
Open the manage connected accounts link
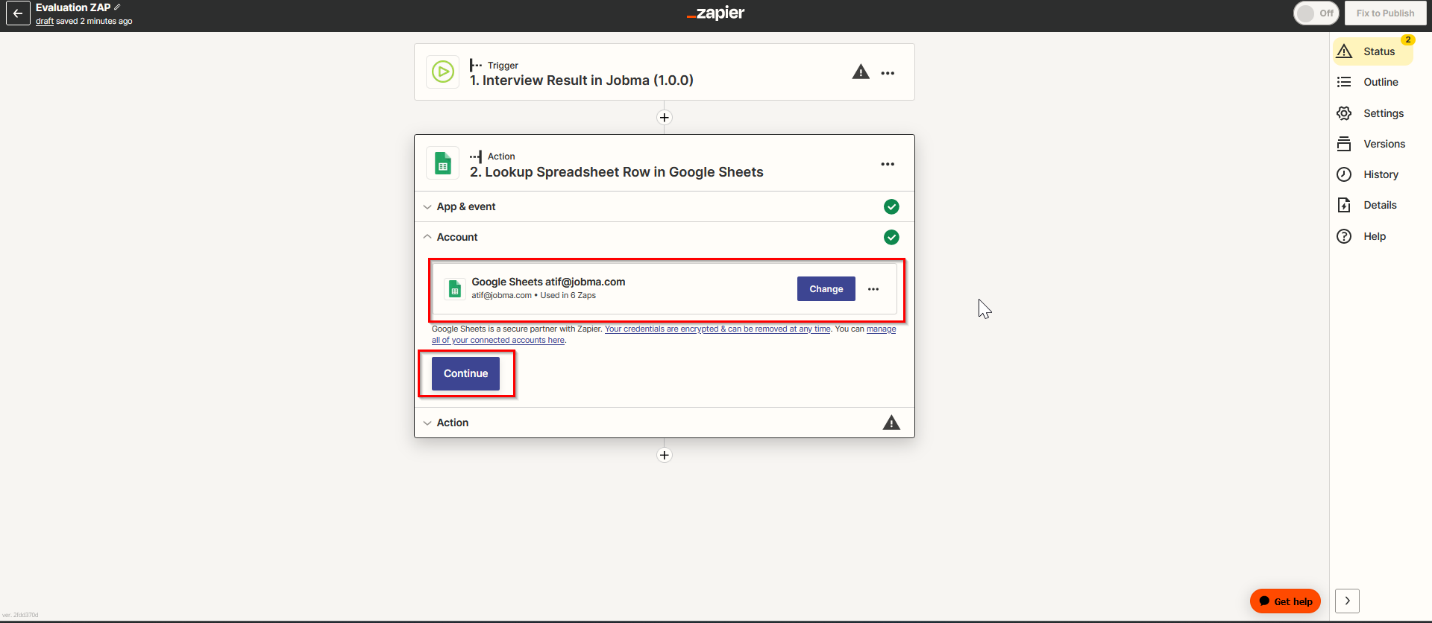pyautogui.click(x=665, y=334)
